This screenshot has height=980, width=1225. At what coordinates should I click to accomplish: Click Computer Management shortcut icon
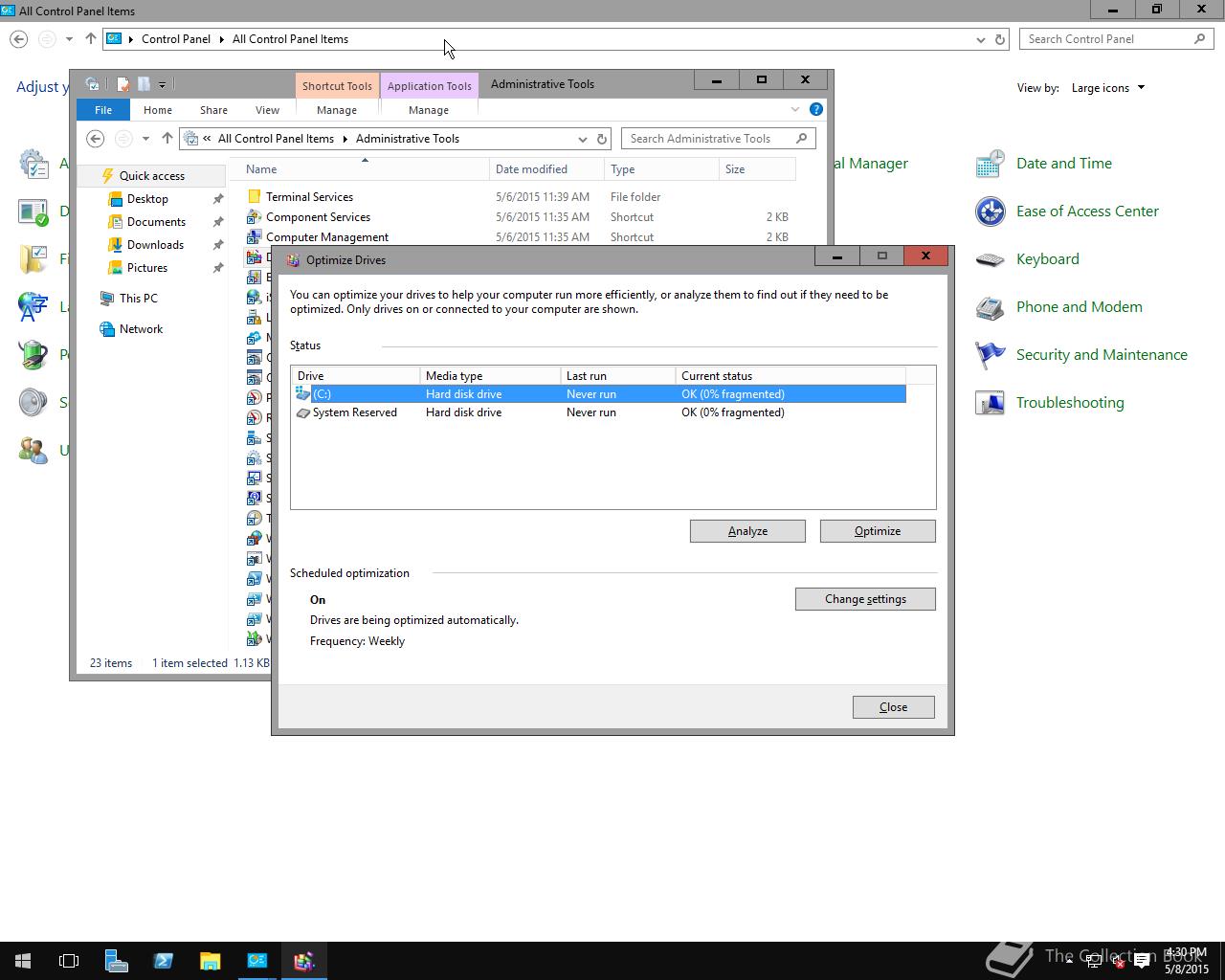click(x=254, y=237)
